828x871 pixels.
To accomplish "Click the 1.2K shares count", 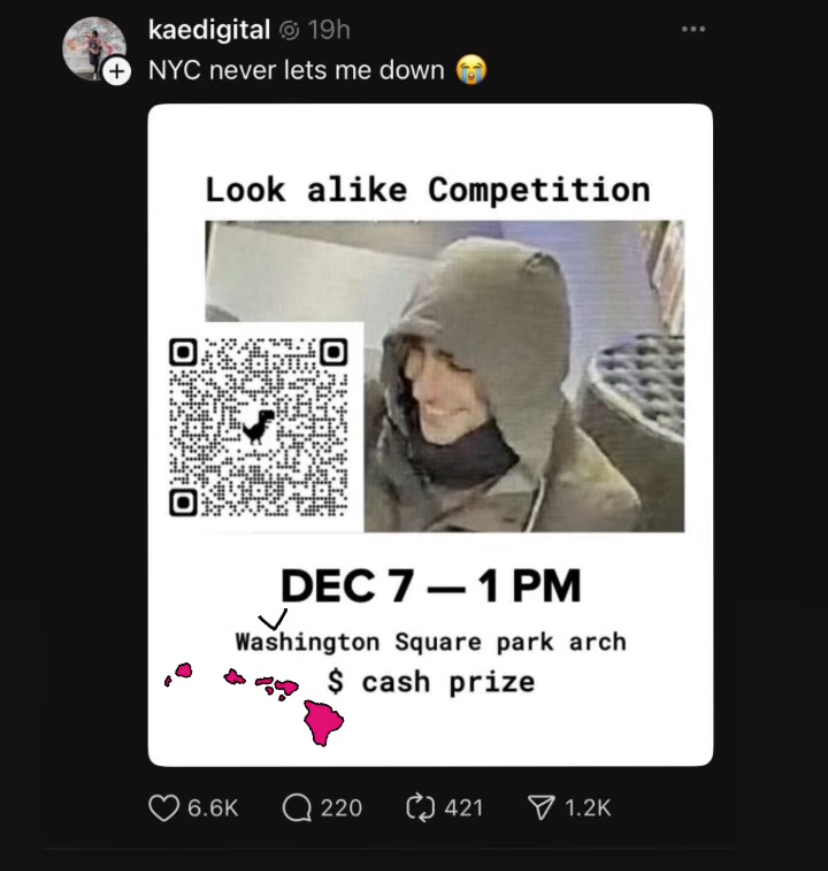I will point(588,808).
